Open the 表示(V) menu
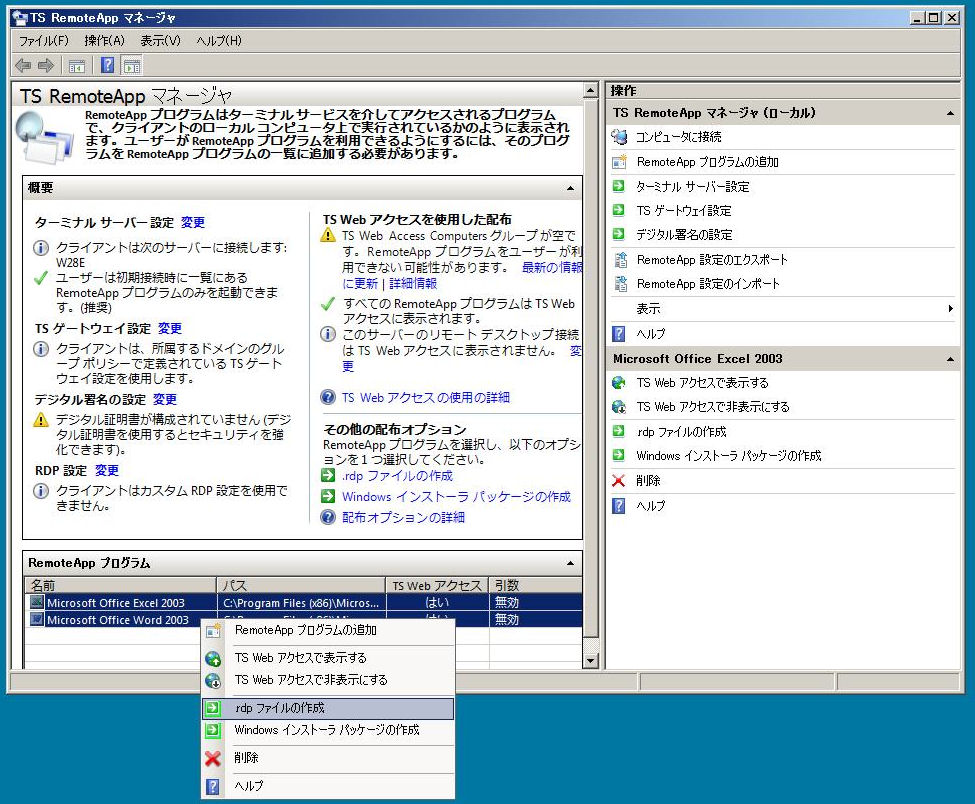This screenshot has height=804, width=975. (160, 41)
